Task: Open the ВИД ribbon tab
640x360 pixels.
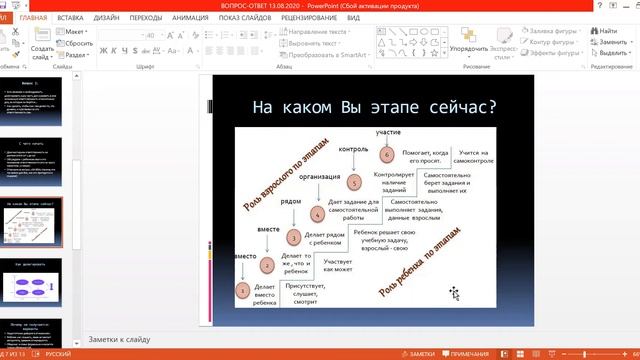Action: click(x=353, y=18)
